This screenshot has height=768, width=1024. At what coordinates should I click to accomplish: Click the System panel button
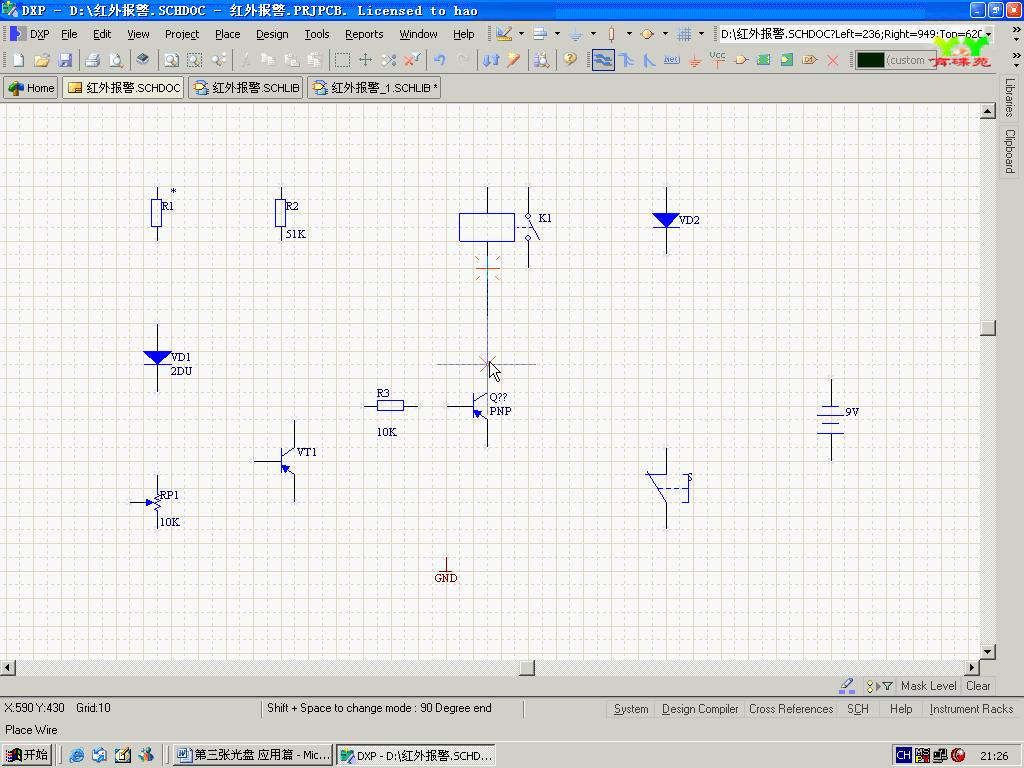pos(631,709)
